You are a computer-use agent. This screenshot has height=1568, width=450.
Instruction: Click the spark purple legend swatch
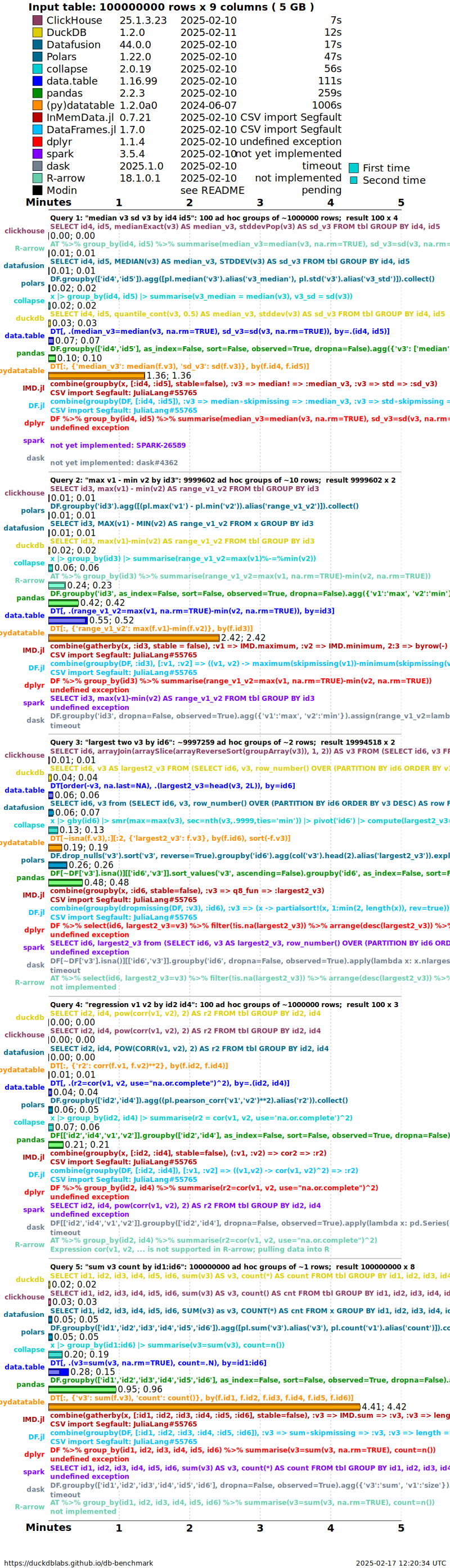click(x=37, y=154)
